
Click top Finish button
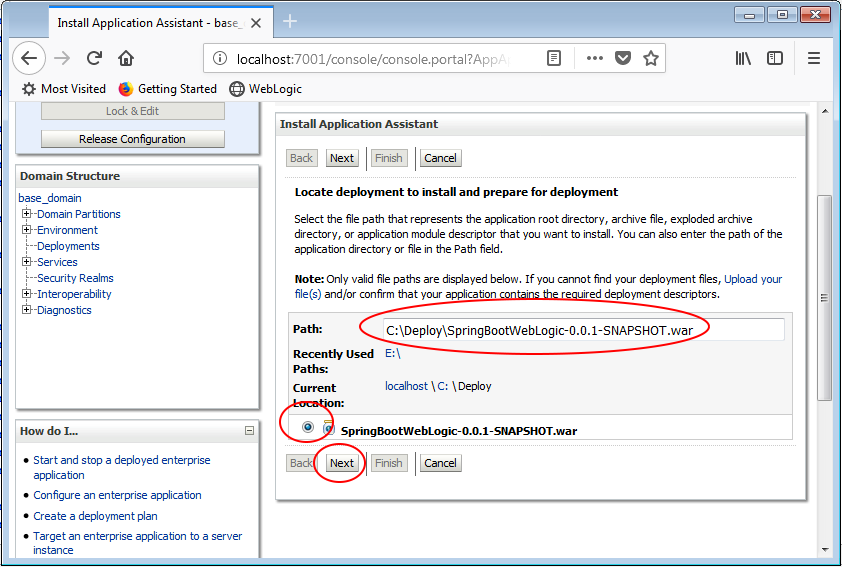click(x=389, y=158)
